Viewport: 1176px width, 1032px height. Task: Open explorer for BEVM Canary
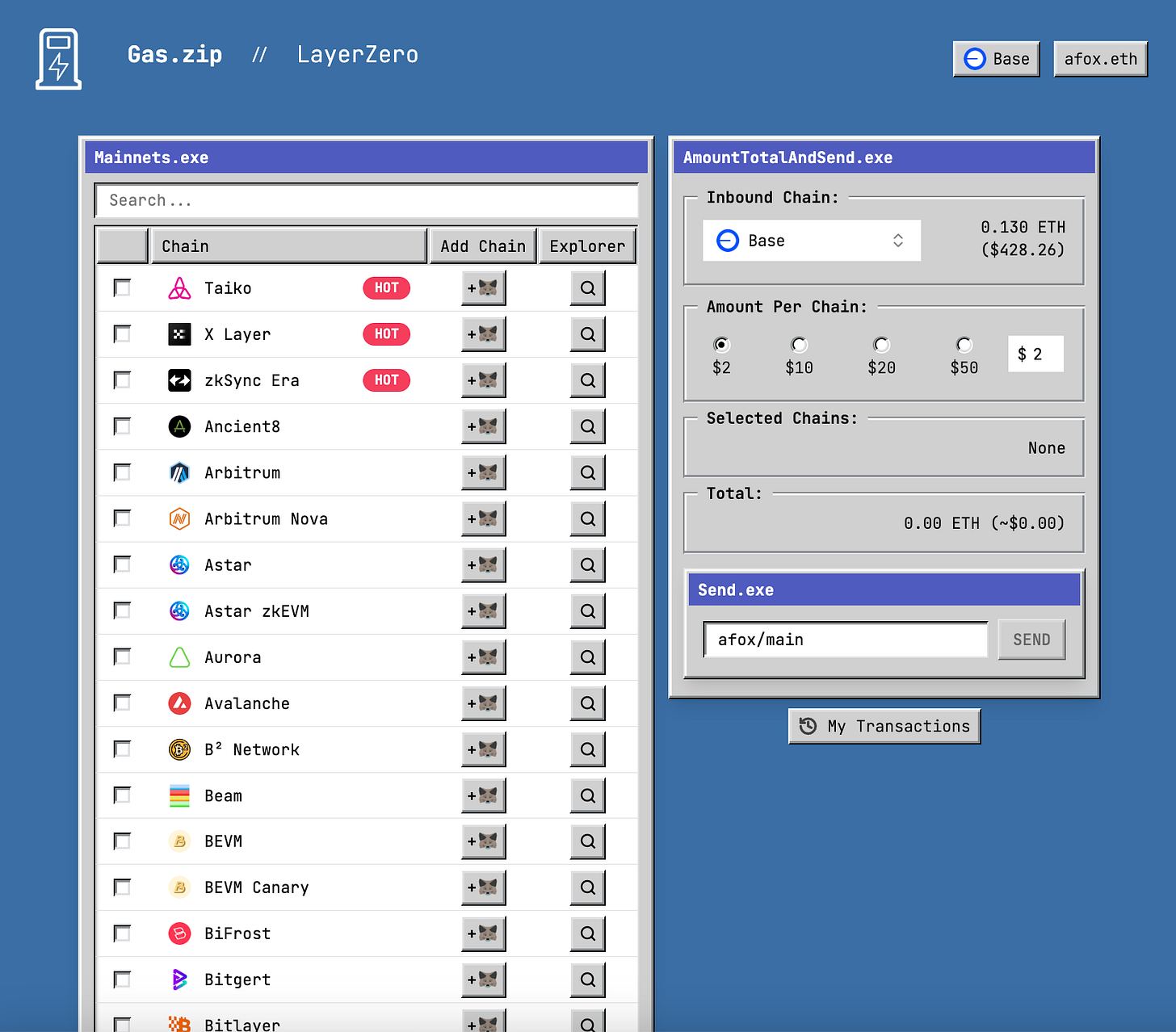point(587,887)
